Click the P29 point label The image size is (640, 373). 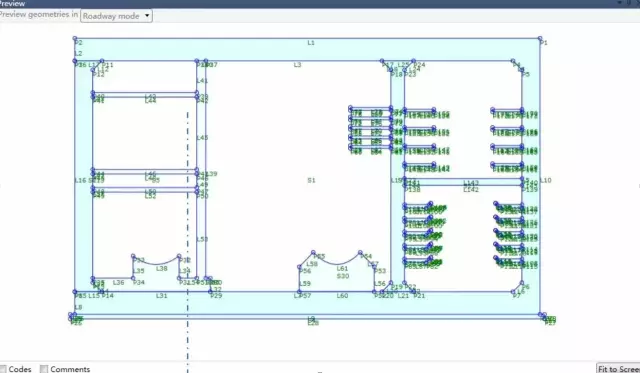(216, 295)
